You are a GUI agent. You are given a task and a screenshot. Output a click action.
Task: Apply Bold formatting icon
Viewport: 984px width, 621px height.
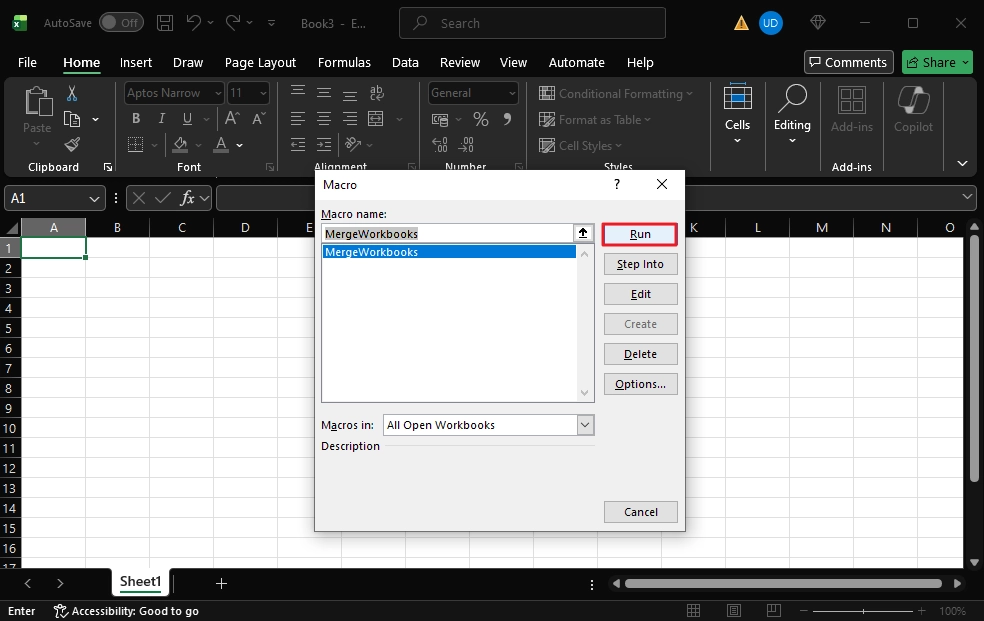click(136, 119)
